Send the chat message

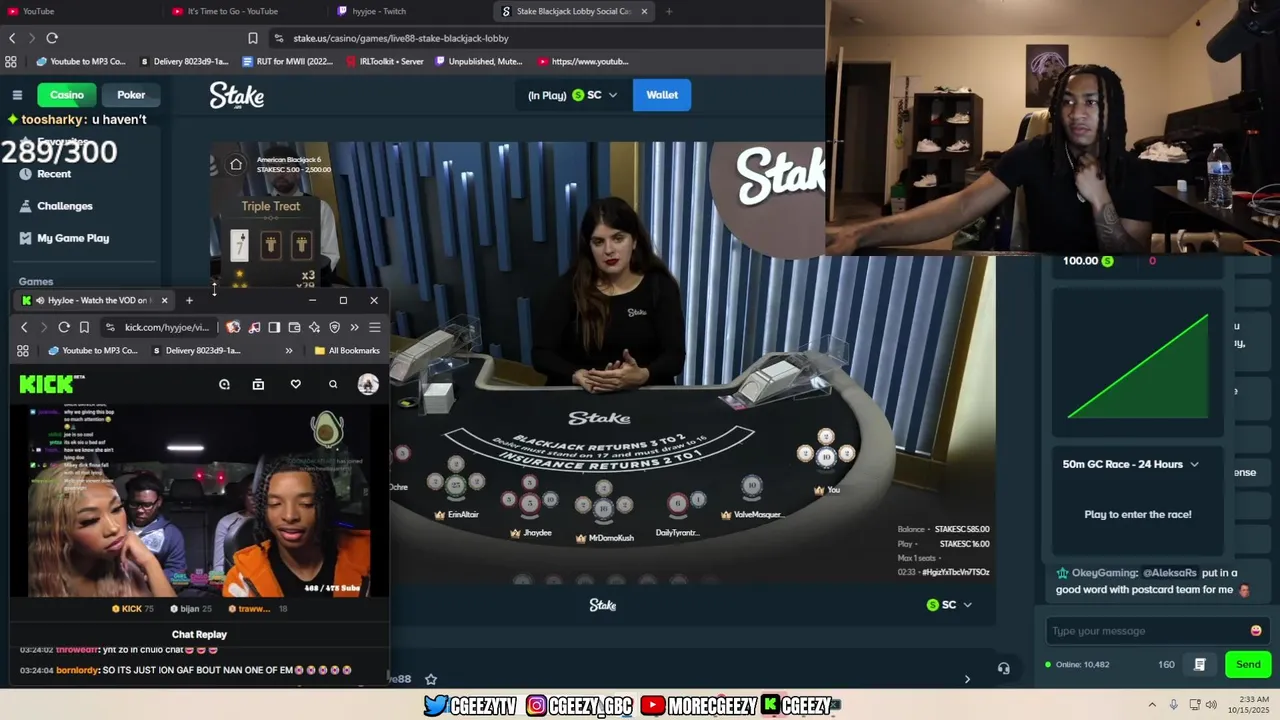click(x=1248, y=664)
